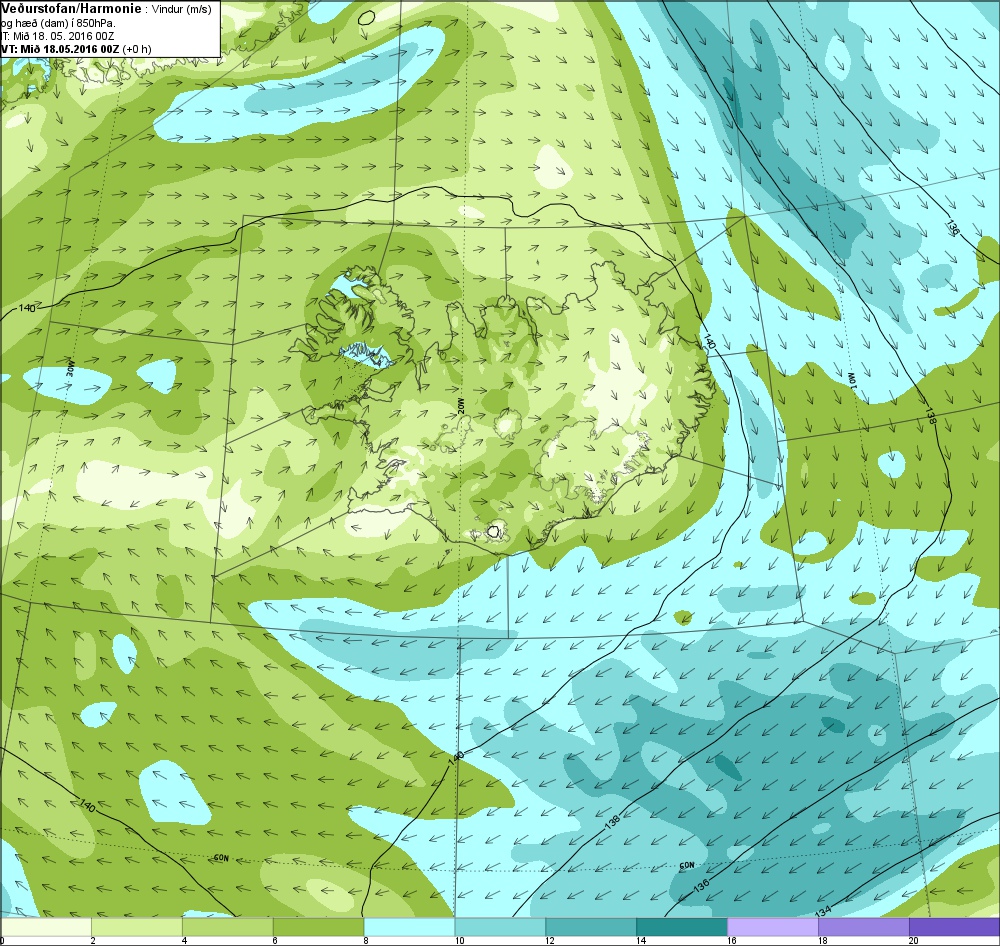Image resolution: width=1000 pixels, height=946 pixels.
Task: Click the legend tick label 6
Action: tap(274, 940)
